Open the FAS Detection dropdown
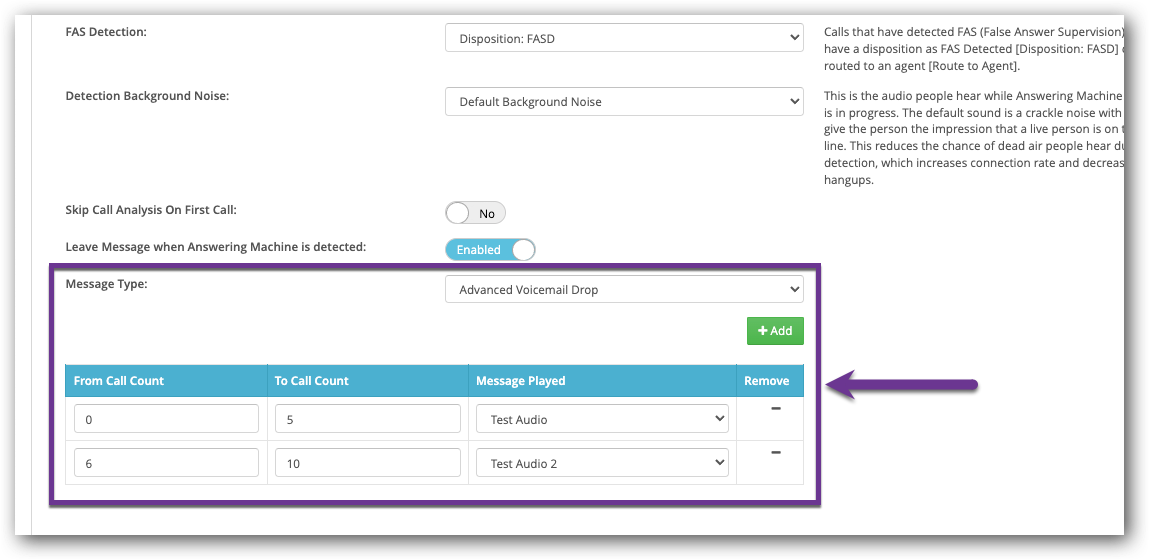Viewport: 1149px width, 560px height. (x=624, y=38)
